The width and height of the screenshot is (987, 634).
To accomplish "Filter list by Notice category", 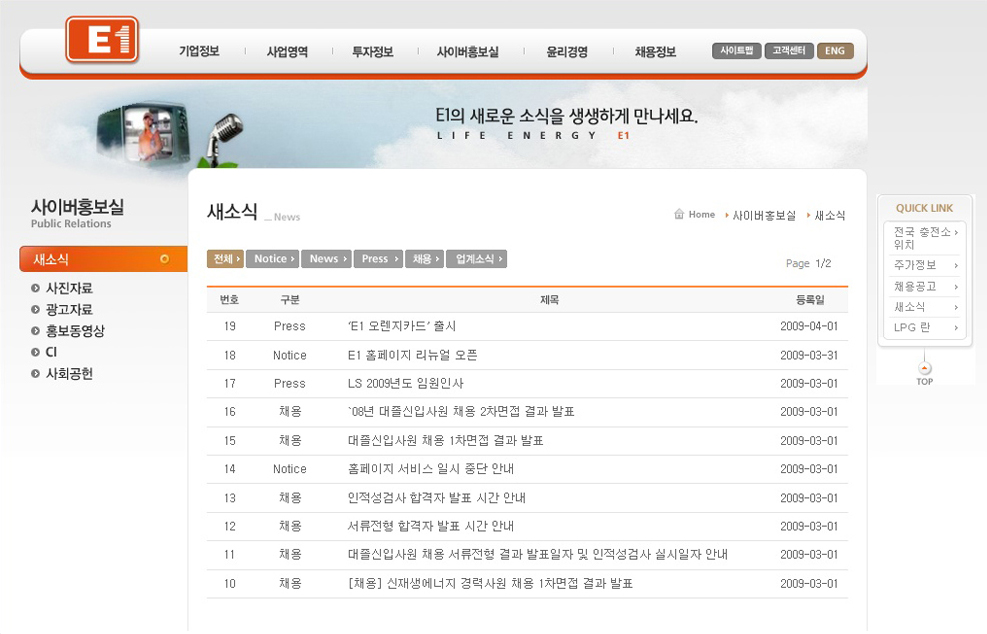I will point(272,259).
